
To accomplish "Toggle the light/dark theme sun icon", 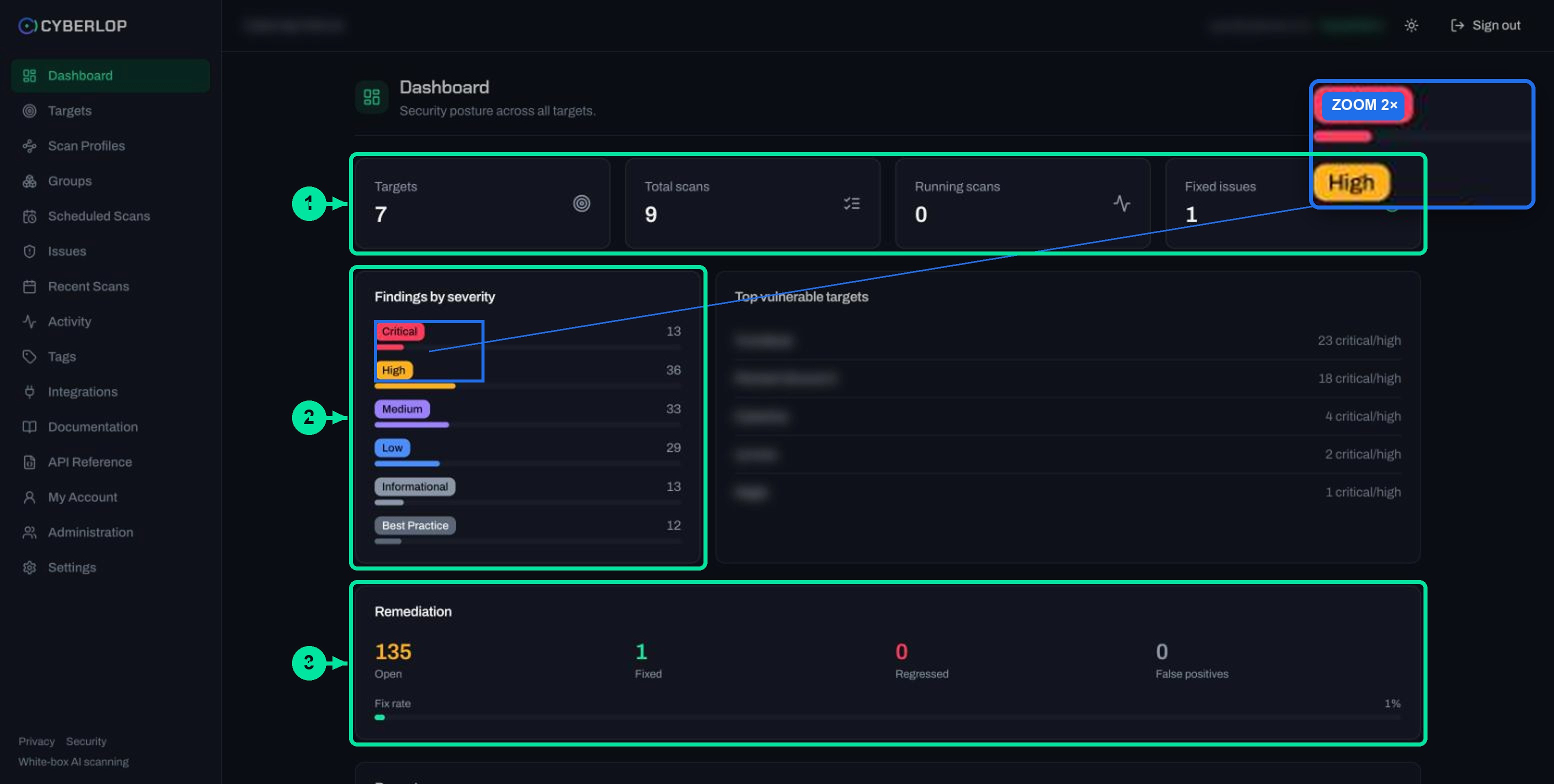I will pyautogui.click(x=1411, y=25).
